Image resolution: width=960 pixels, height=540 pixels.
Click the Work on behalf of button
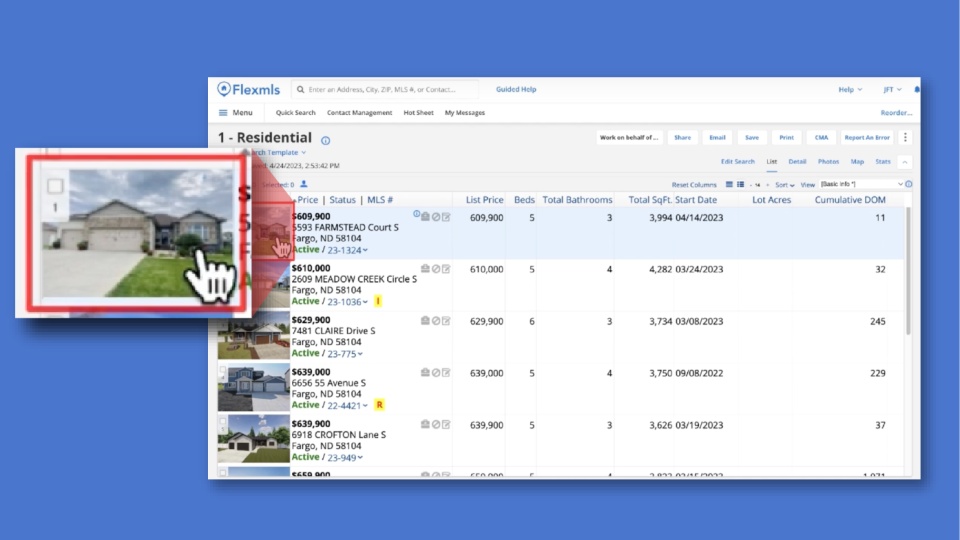click(629, 138)
